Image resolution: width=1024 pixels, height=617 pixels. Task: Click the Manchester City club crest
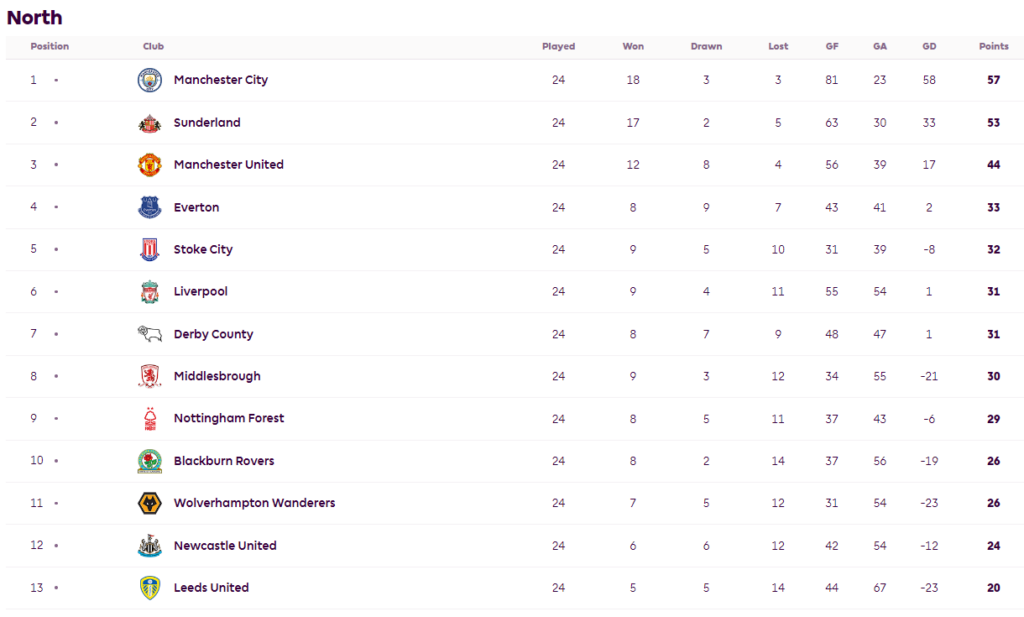click(149, 80)
